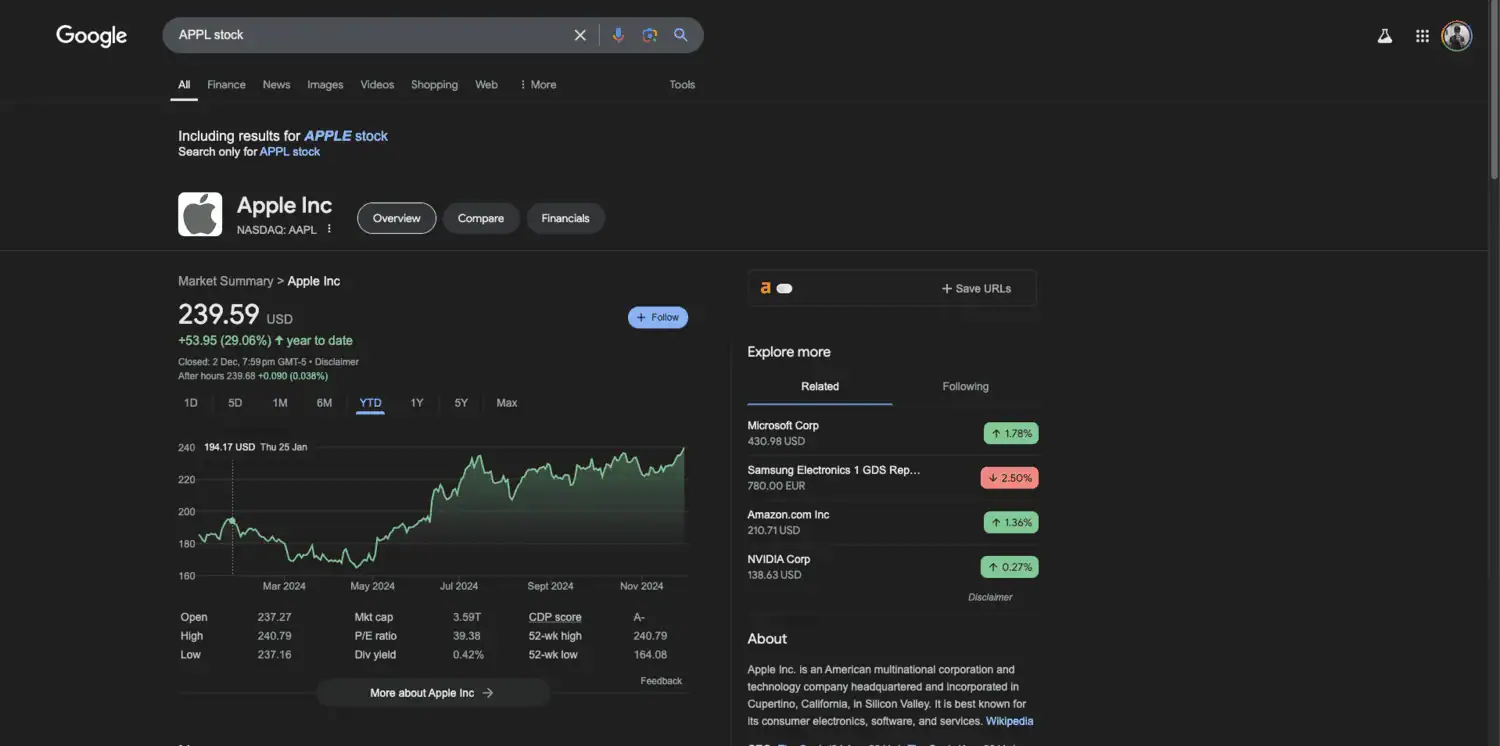Click the stock price chart line
Image resolution: width=1500 pixels, height=746 pixels.
[x=440, y=510]
